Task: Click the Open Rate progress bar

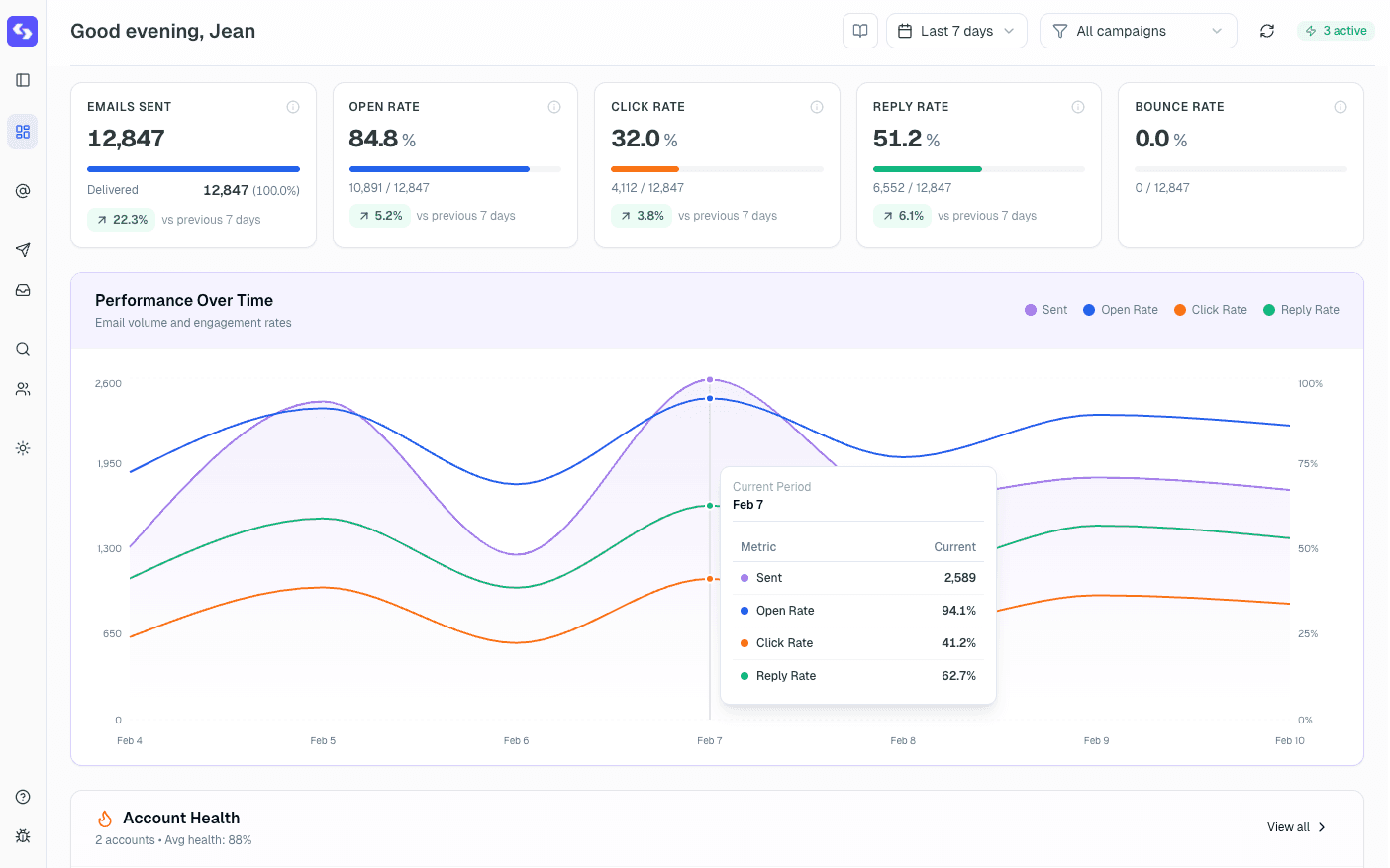Action: pyautogui.click(x=455, y=169)
